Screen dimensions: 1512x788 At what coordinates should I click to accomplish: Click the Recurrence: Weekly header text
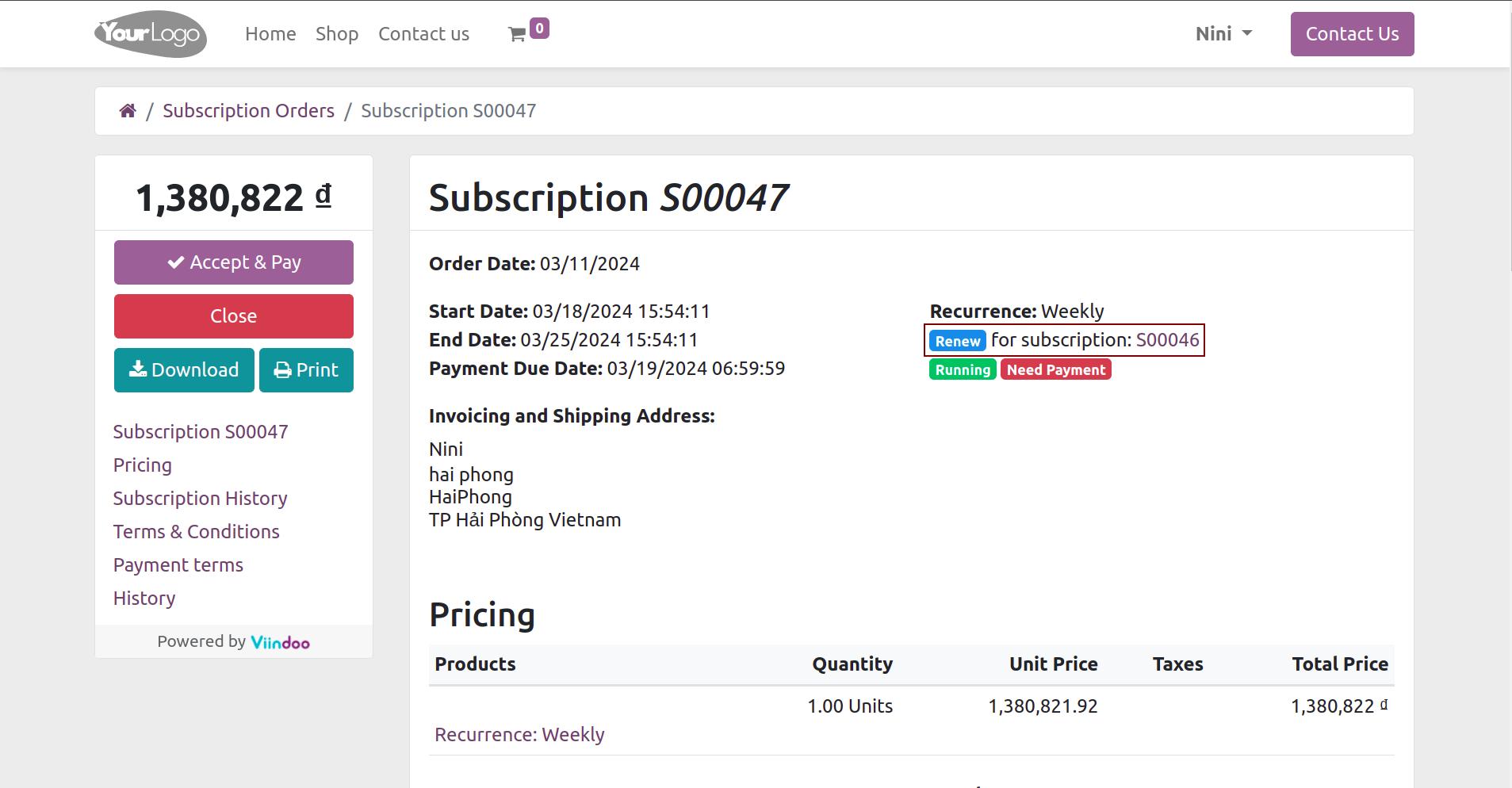[x=1016, y=312]
